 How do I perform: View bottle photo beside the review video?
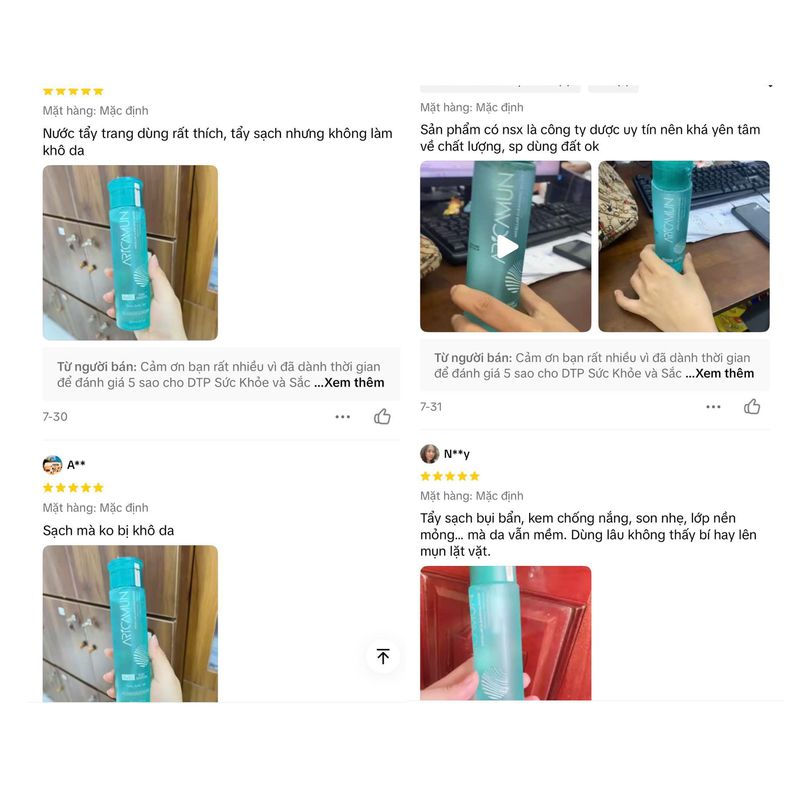pos(684,246)
